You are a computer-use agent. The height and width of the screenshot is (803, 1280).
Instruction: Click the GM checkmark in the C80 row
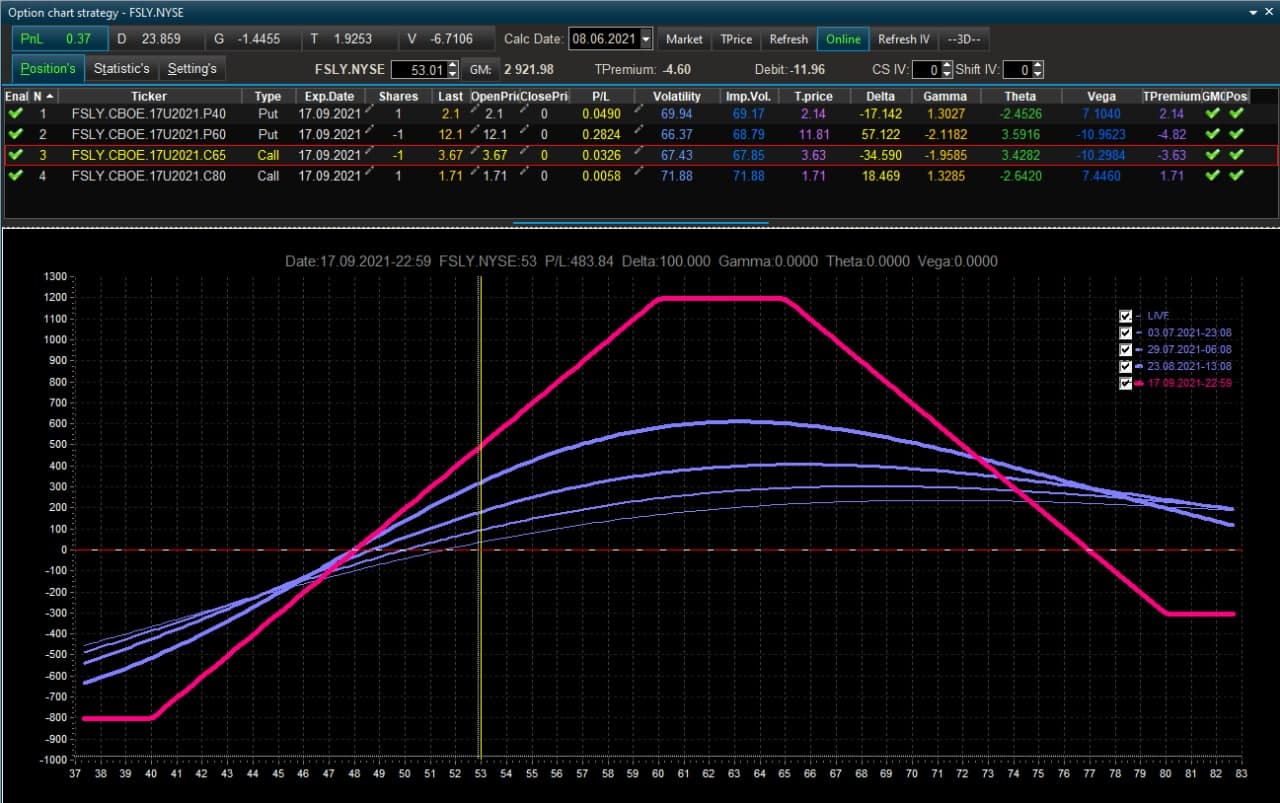1213,175
